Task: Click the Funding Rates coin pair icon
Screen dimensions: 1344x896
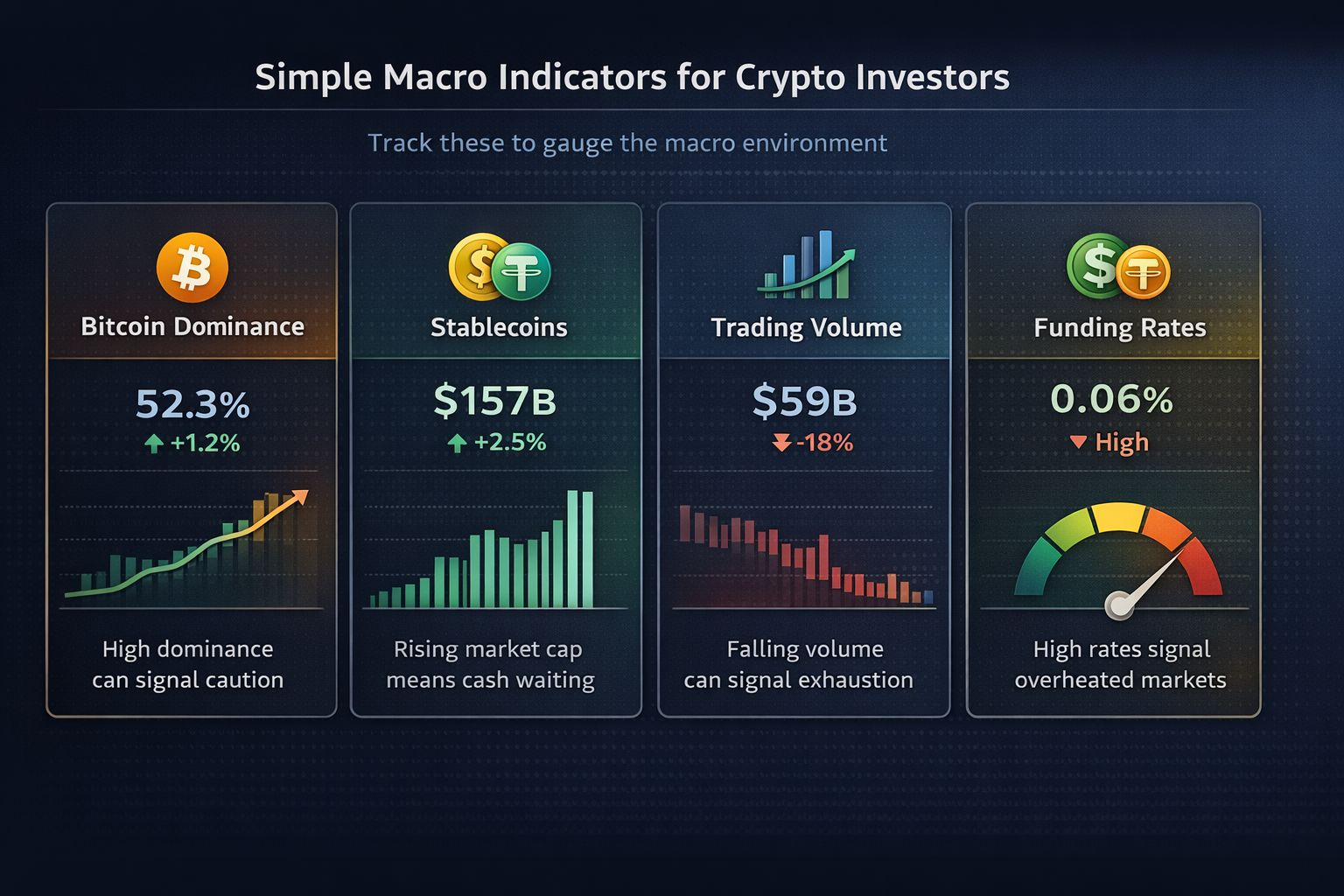Action: pos(1118,267)
